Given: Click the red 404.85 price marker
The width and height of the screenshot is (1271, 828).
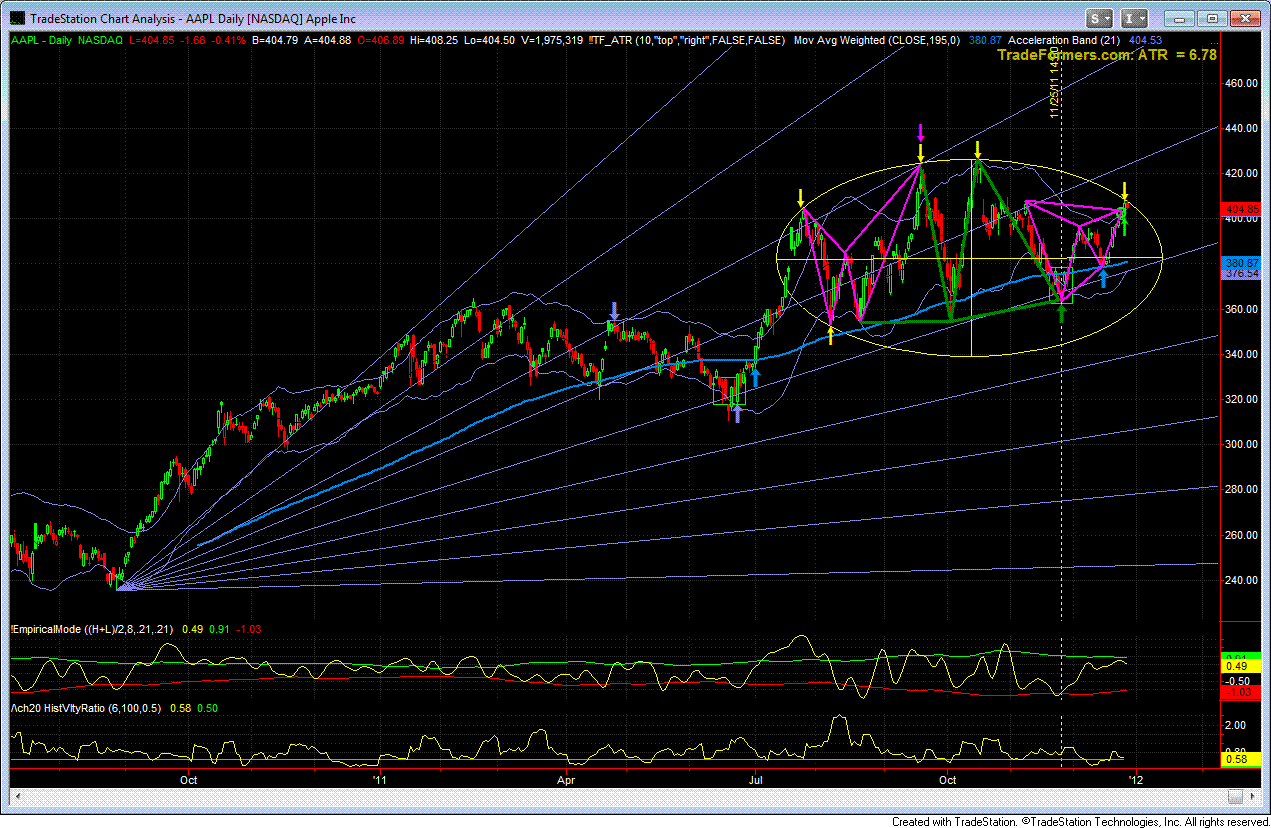Looking at the screenshot, I should (1240, 211).
